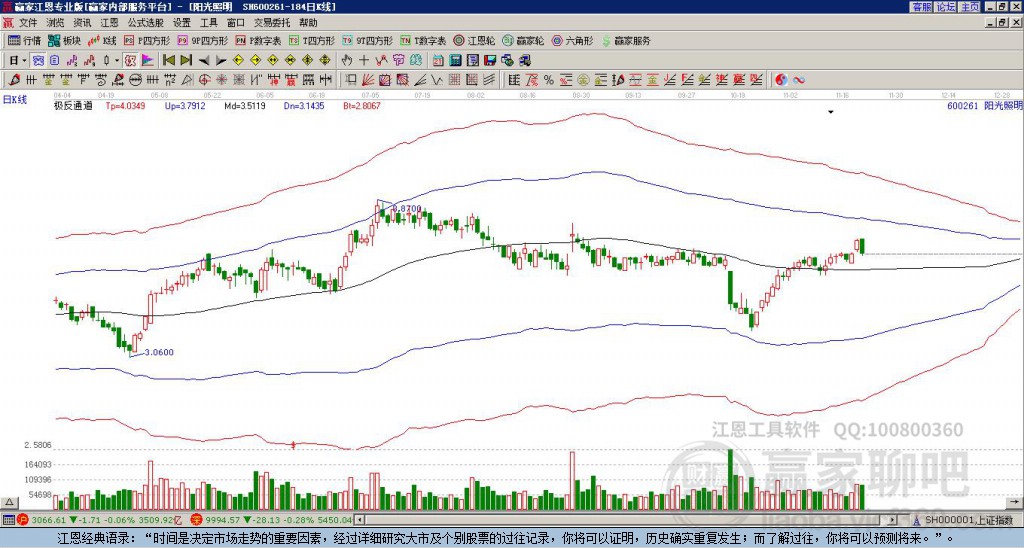Open 赢家服务 with dollar icon
Screen dimensions: 1024x548
coord(626,40)
